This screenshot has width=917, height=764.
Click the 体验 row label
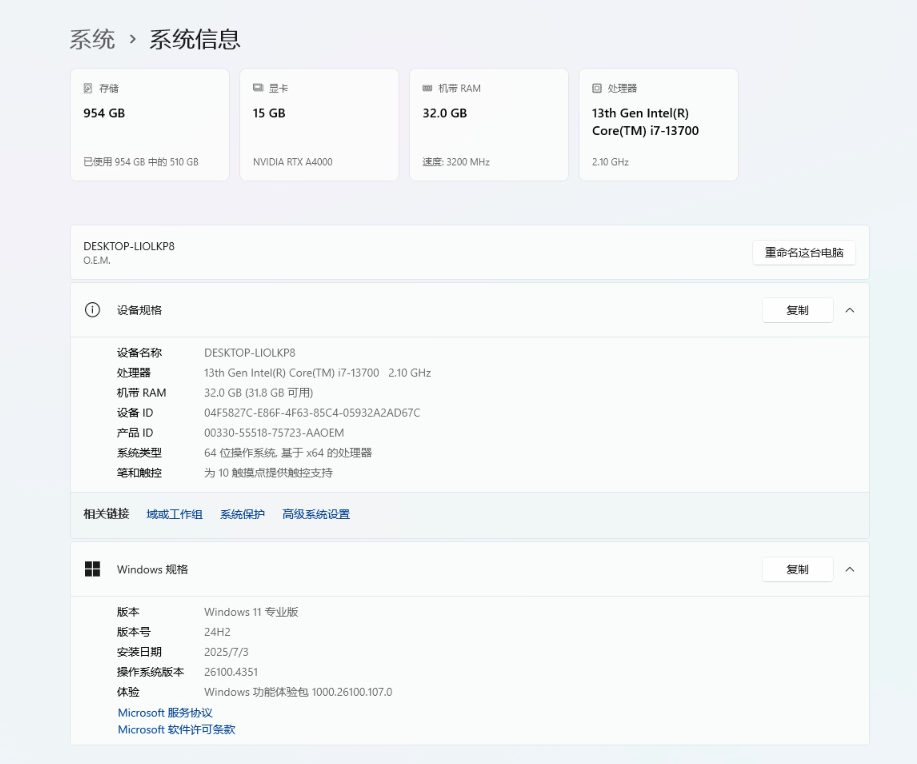[128, 692]
